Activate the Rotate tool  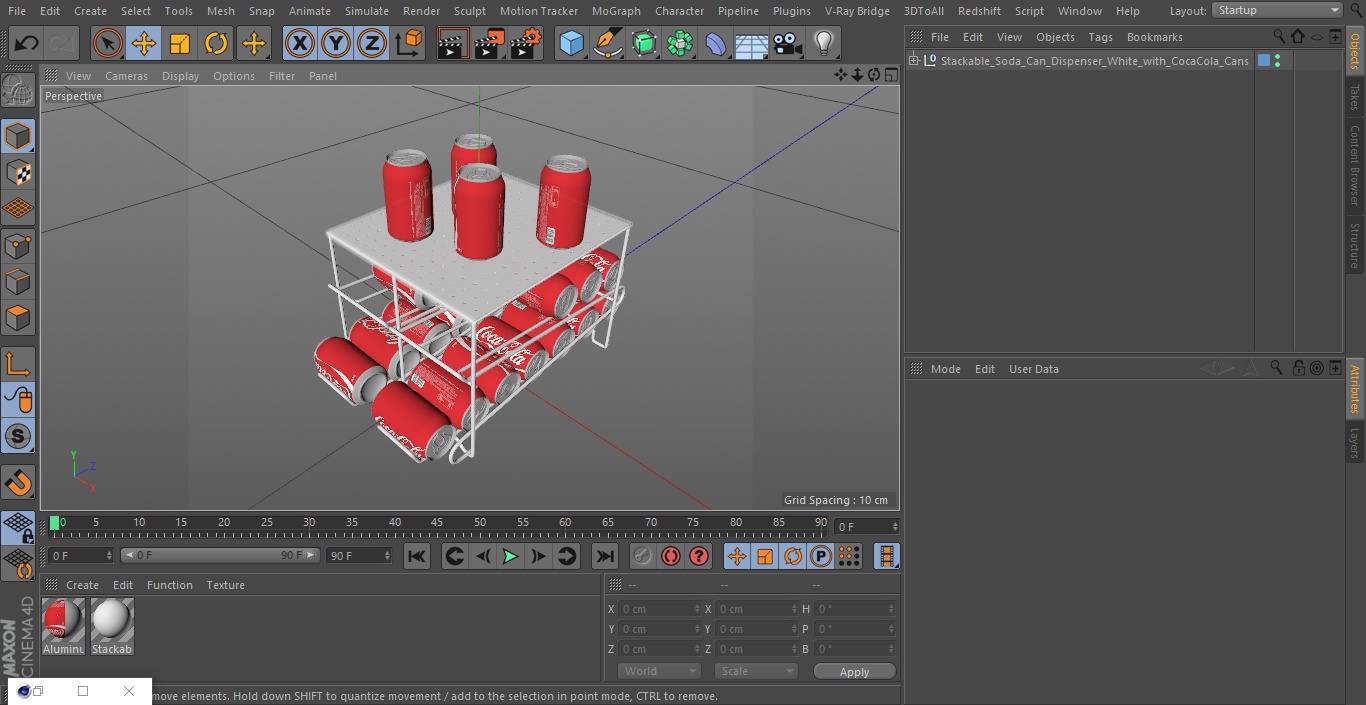216,43
